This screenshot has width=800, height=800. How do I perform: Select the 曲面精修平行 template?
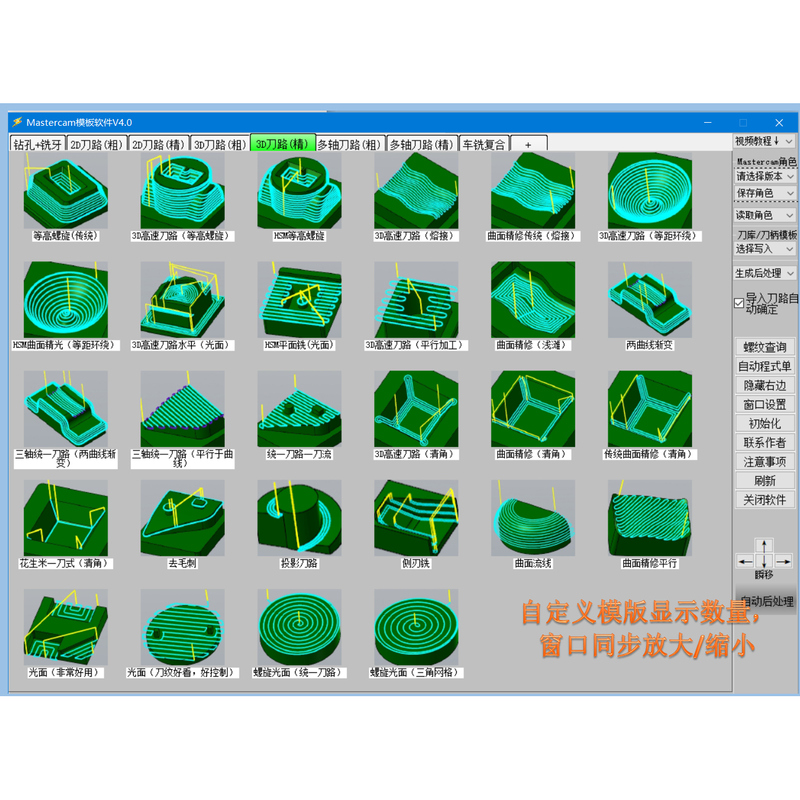coord(649,518)
